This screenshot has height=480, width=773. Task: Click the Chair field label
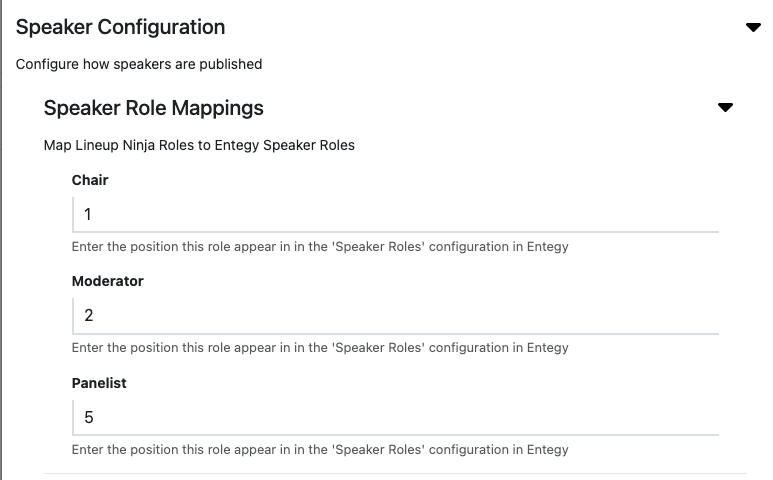90,180
